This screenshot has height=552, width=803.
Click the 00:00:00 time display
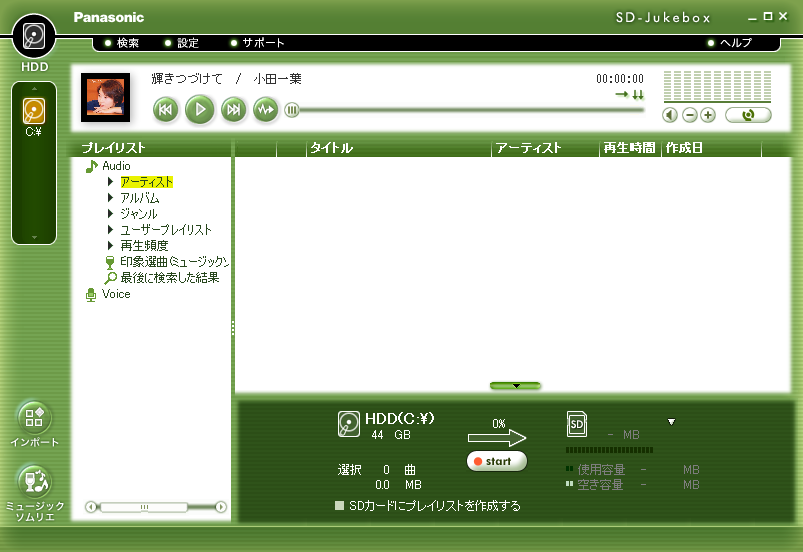coord(620,79)
